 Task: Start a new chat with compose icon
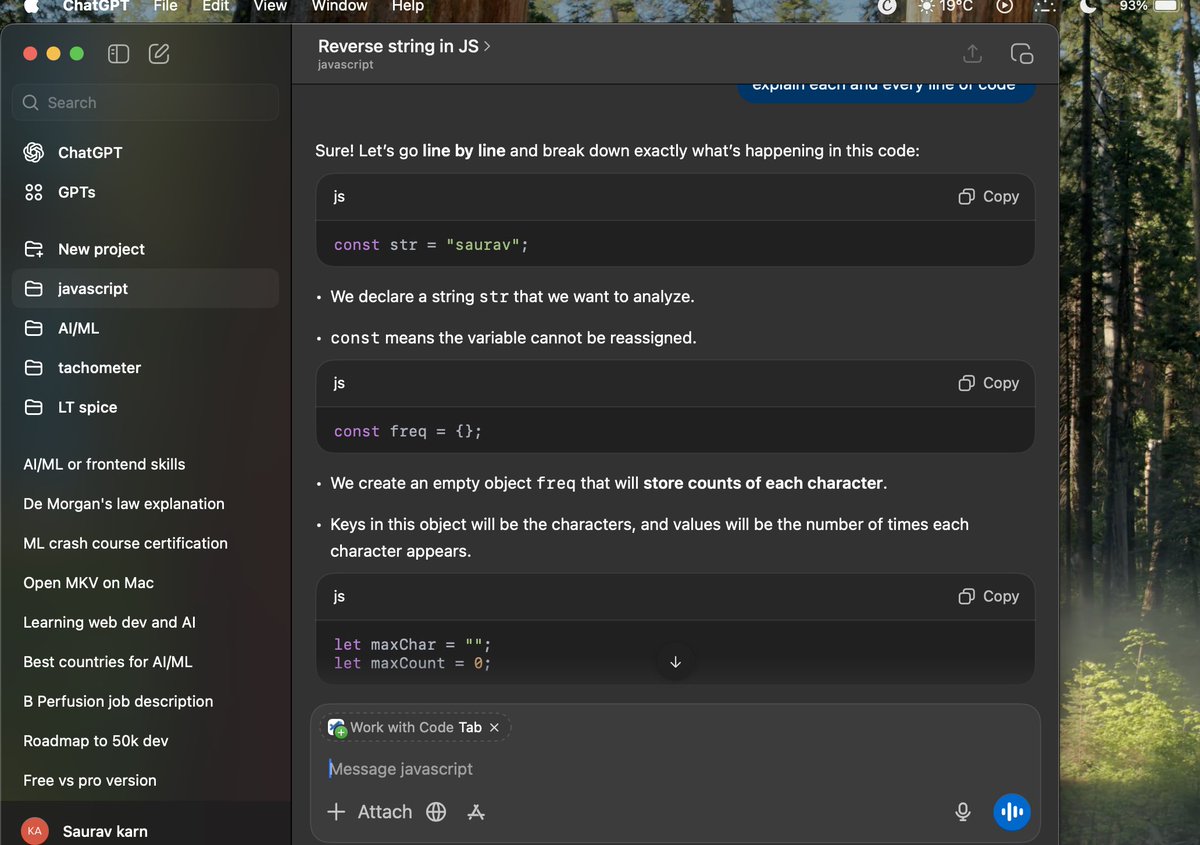coord(158,54)
